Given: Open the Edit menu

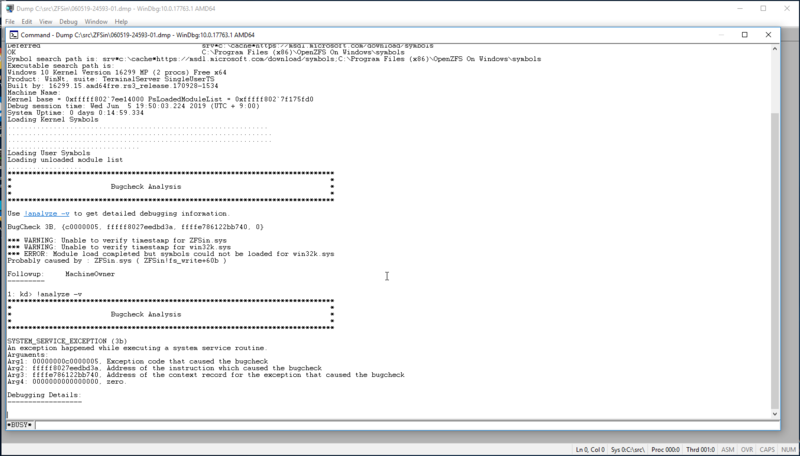Looking at the screenshot, I should click(x=27, y=22).
